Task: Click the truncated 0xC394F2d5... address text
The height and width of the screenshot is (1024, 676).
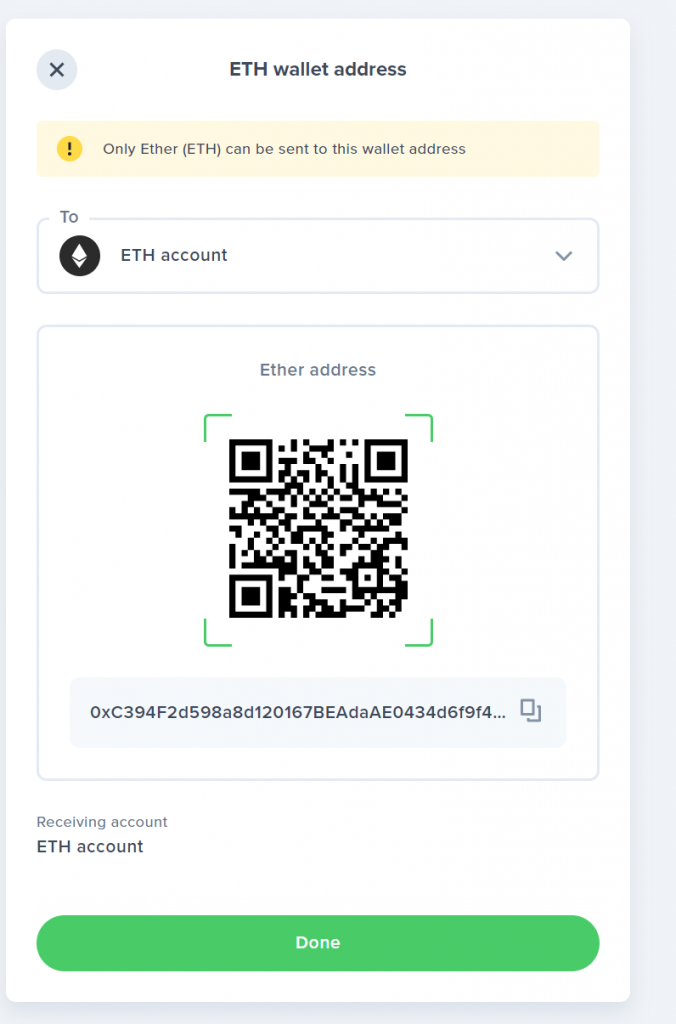Action: point(298,712)
